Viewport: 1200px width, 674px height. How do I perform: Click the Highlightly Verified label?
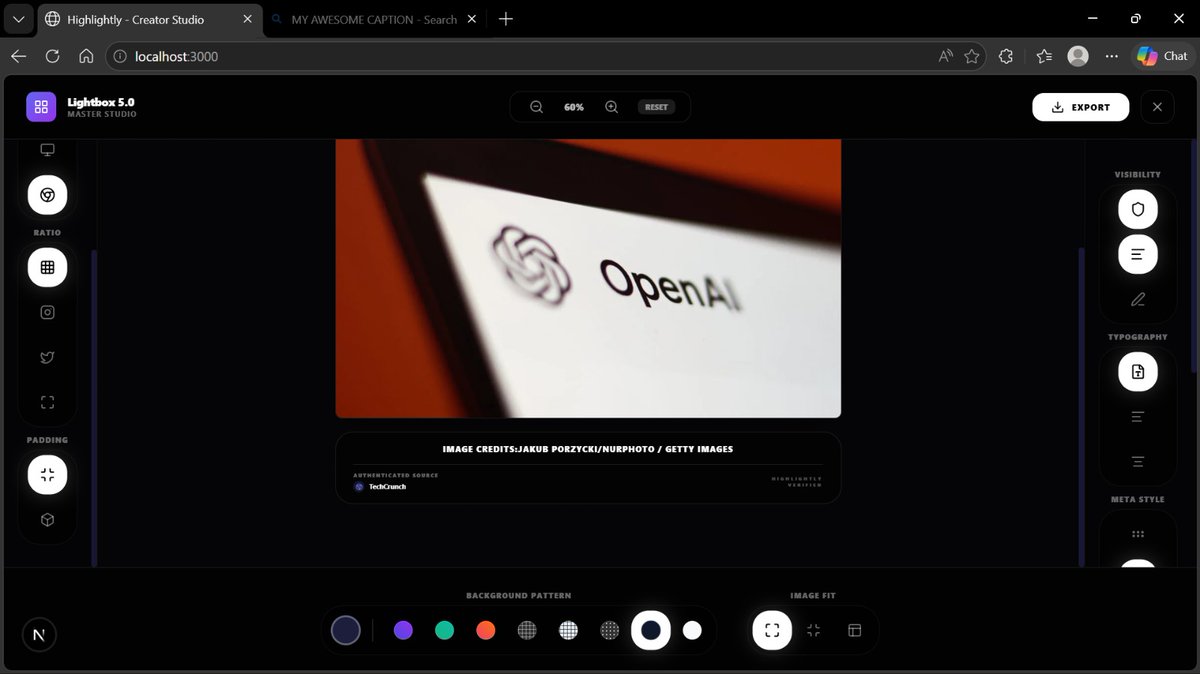[796, 481]
